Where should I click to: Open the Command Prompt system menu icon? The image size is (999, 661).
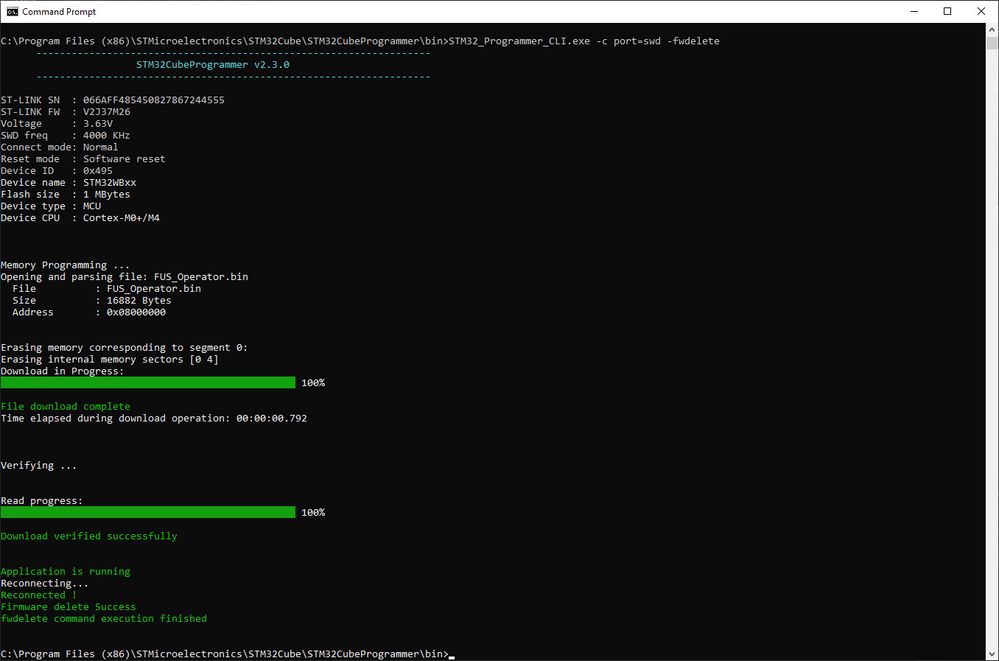12,11
